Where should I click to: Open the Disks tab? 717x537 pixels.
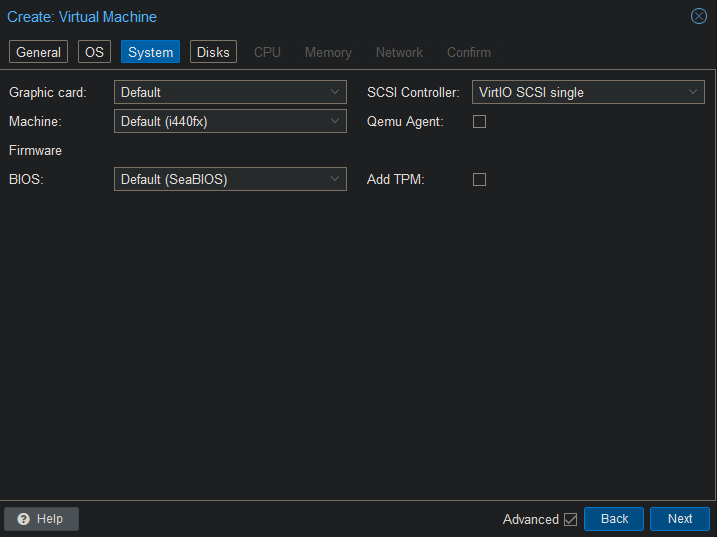click(x=213, y=52)
